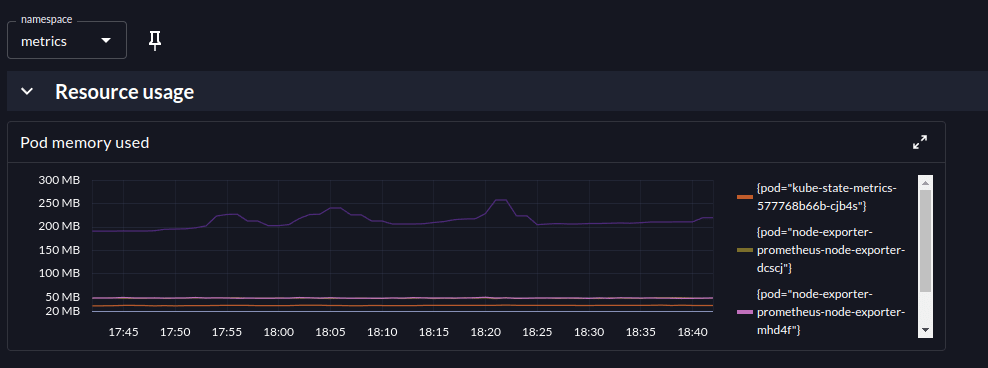Toggle node-exporter mhd4f legend series
The width and height of the screenshot is (988, 368).
[822, 312]
